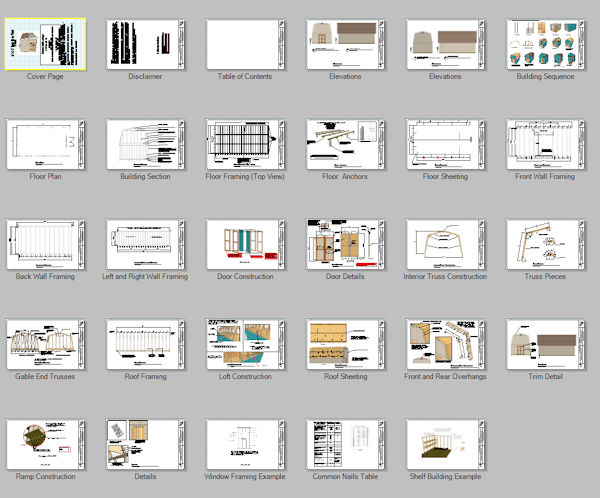Click the 'Ramp Construction' caption text
Screen dimensions: 600x498
click(x=45, y=476)
